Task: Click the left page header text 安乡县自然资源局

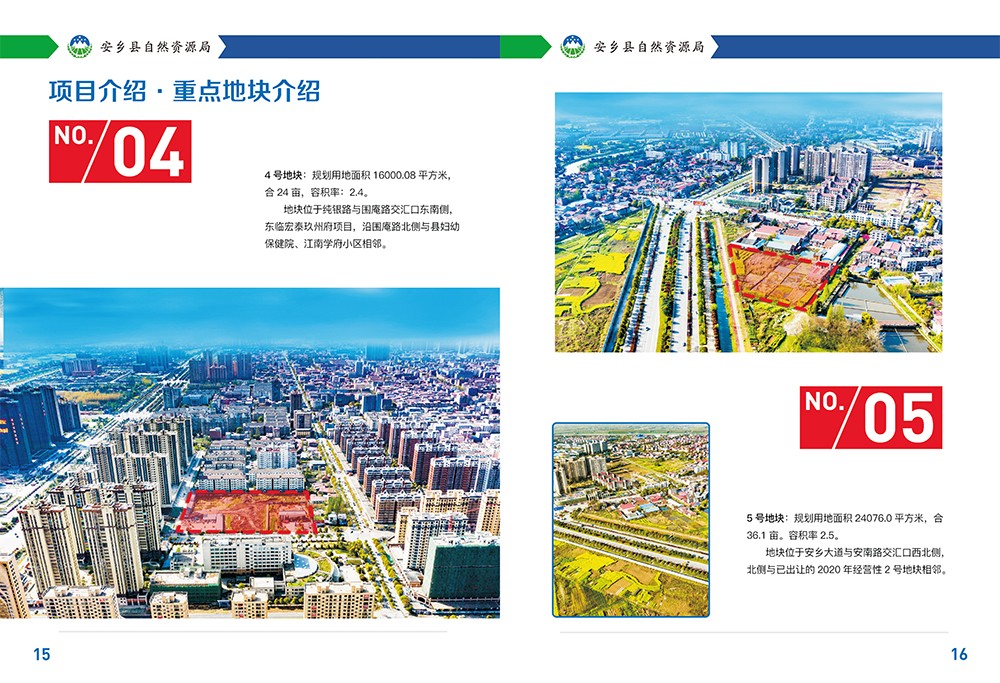Action: click(x=156, y=47)
